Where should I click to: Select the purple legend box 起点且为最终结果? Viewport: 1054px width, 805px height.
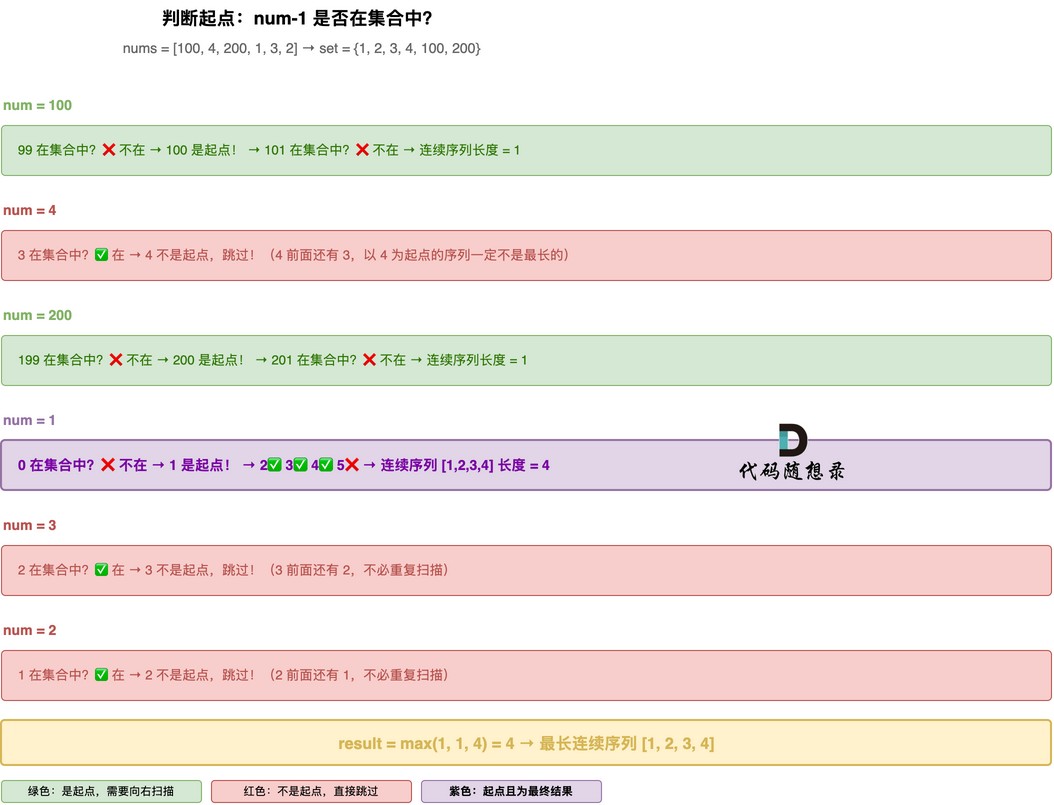click(x=511, y=791)
